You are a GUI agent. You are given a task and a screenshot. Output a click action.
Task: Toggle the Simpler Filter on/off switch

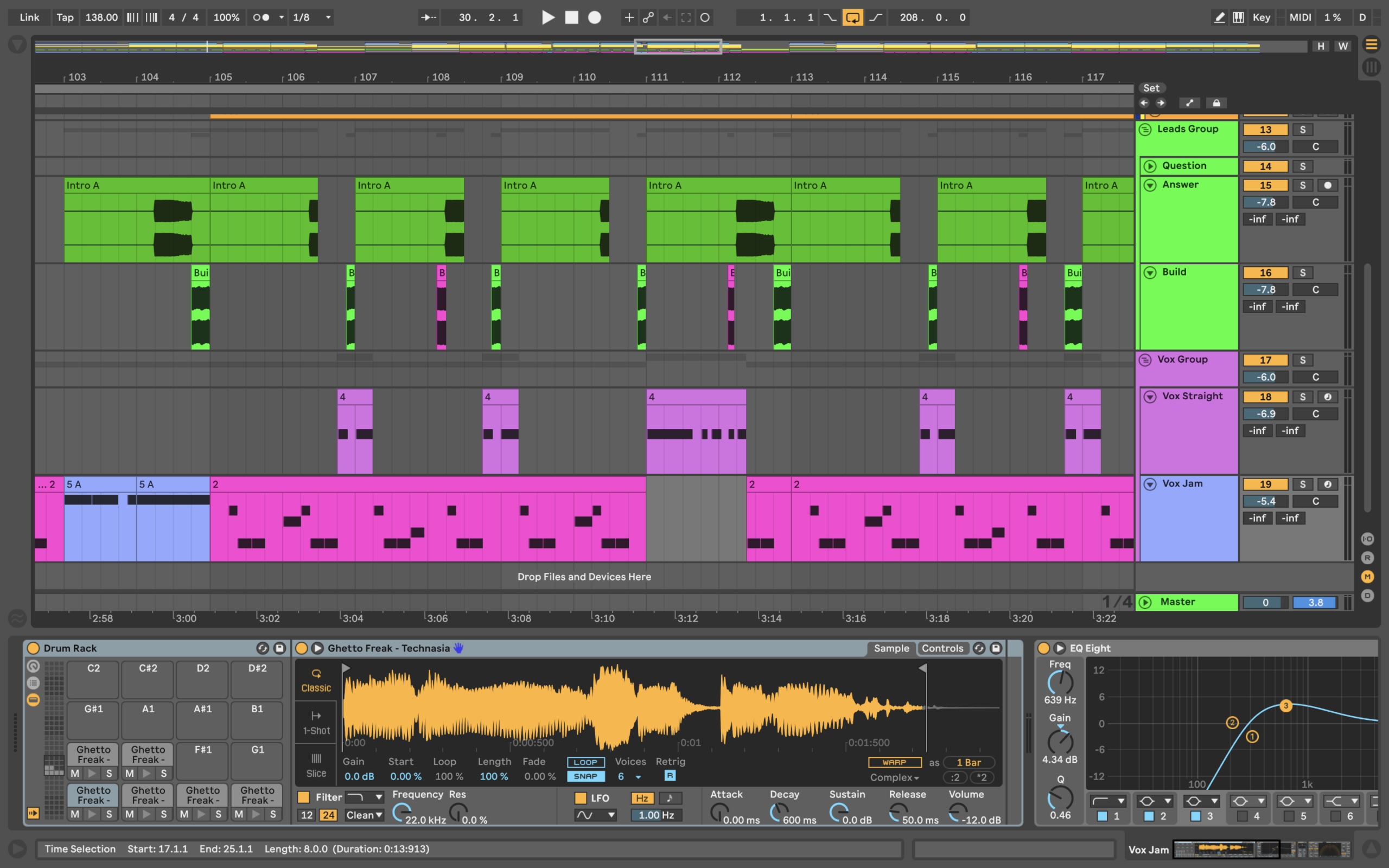tap(304, 797)
